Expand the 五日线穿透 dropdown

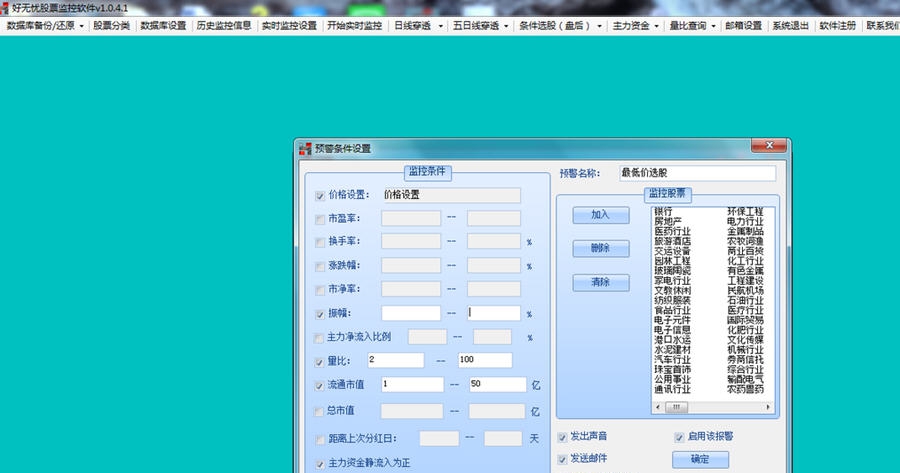(x=480, y=26)
